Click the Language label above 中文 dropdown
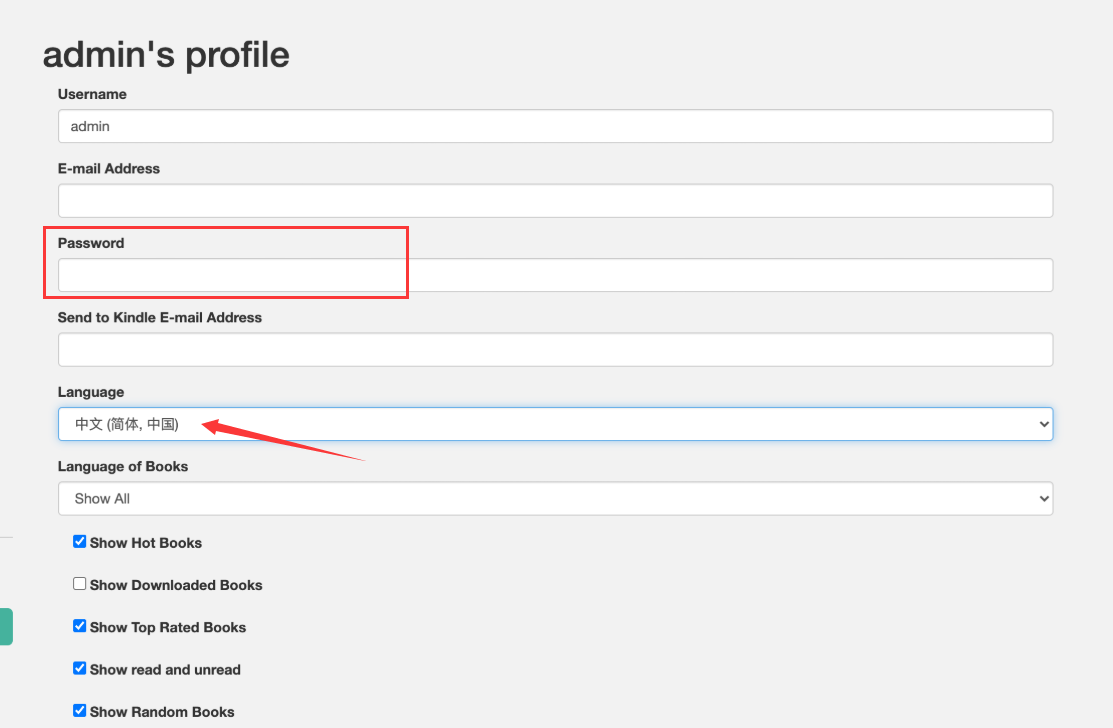 [x=91, y=392]
